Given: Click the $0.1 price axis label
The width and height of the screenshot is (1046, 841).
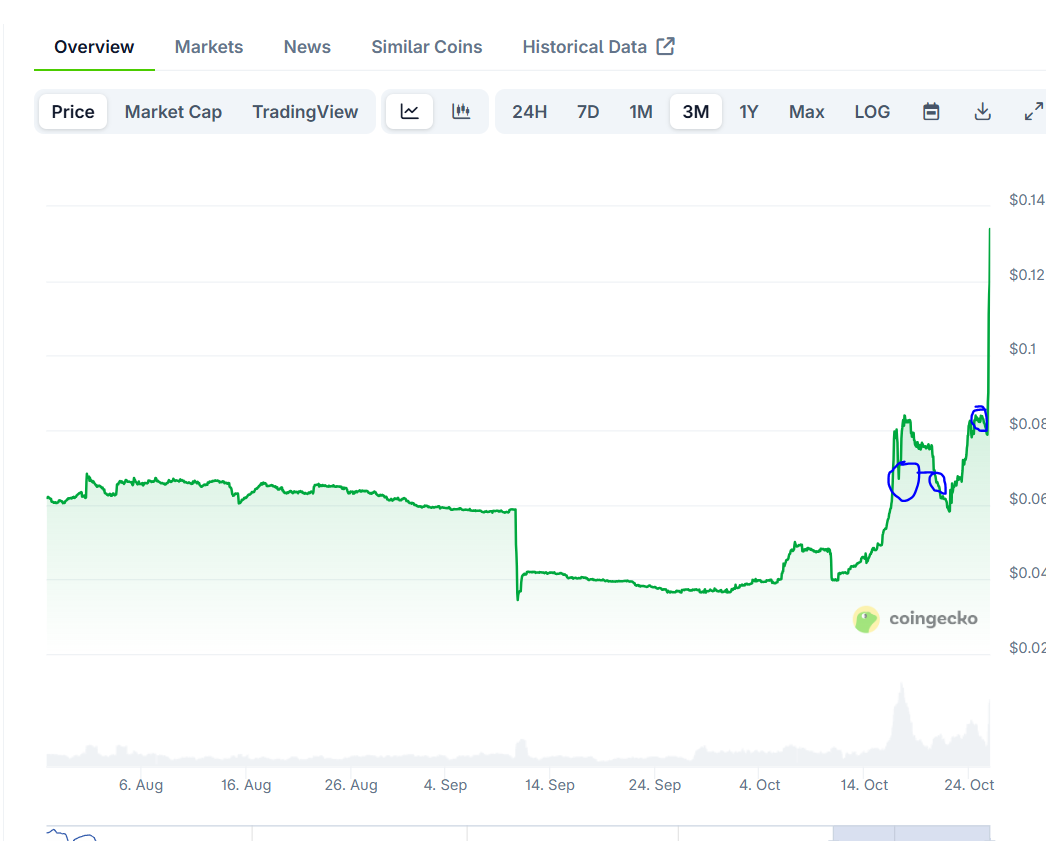Looking at the screenshot, I should 1023,349.
